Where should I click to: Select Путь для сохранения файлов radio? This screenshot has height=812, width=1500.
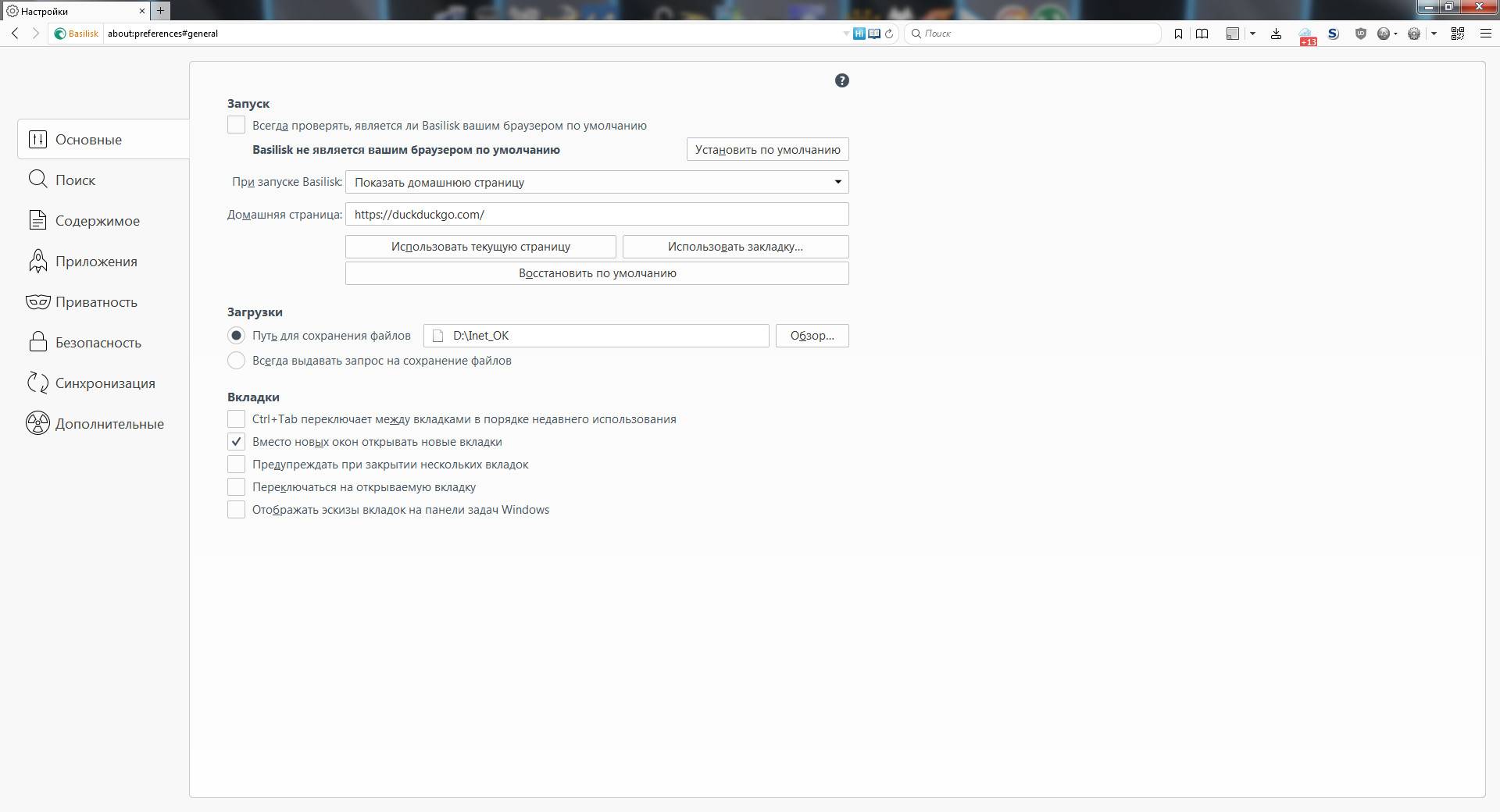pos(236,335)
